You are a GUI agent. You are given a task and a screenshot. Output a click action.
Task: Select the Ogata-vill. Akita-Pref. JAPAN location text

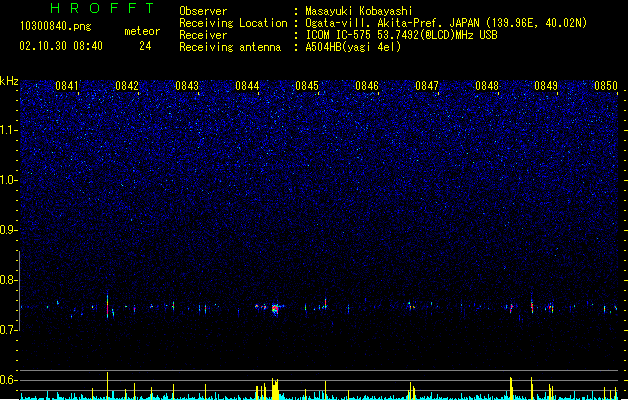click(446, 23)
